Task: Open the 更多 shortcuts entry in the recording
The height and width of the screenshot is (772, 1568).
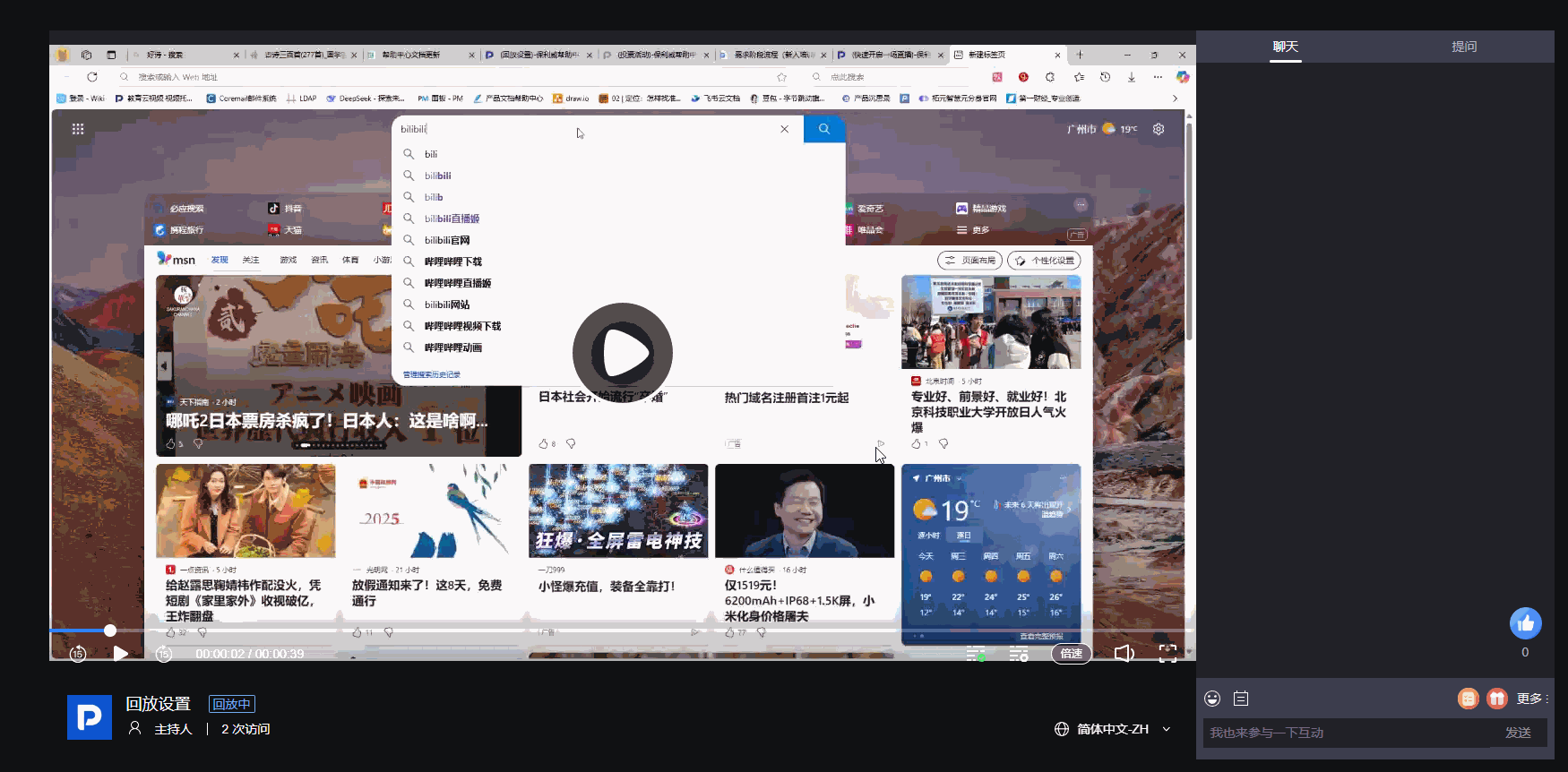Action: point(973,230)
